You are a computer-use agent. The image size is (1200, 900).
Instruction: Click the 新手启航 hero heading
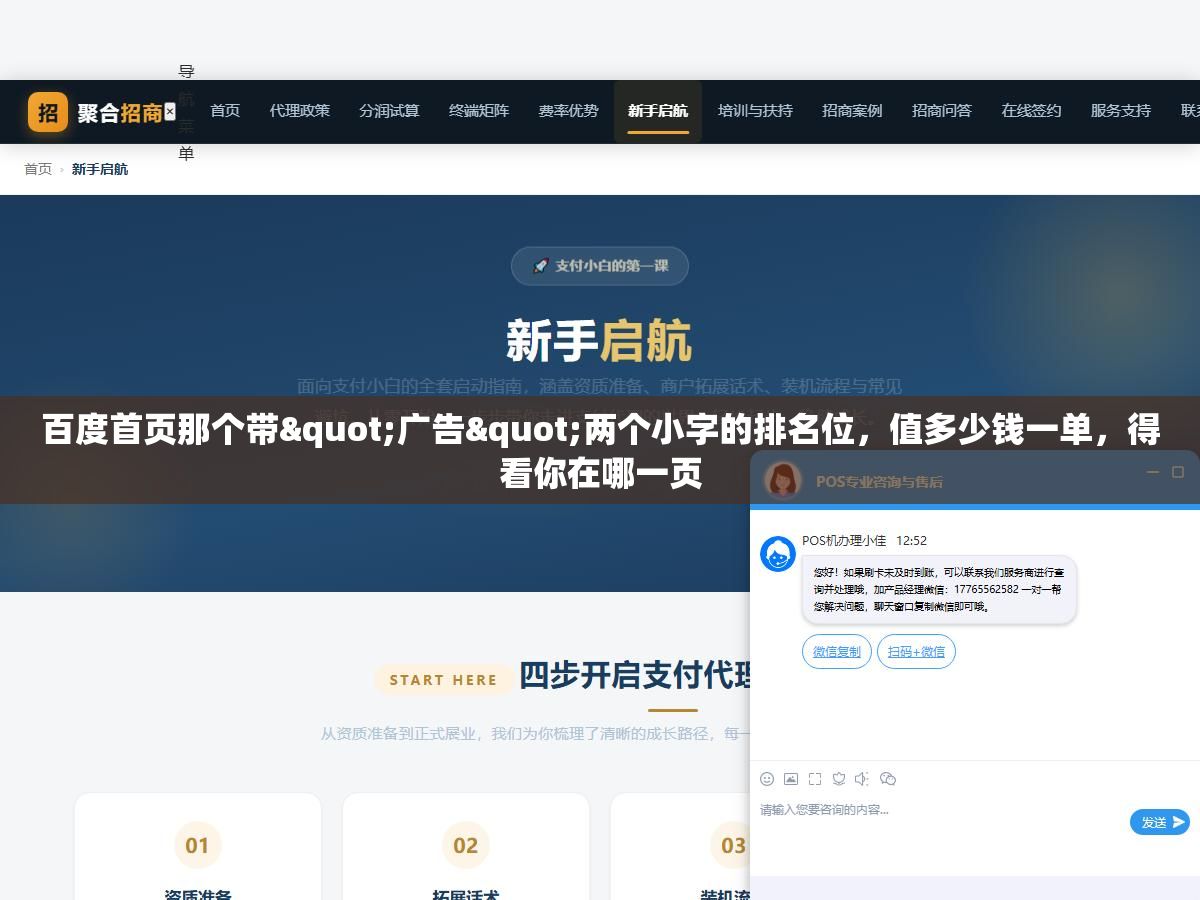(x=599, y=341)
